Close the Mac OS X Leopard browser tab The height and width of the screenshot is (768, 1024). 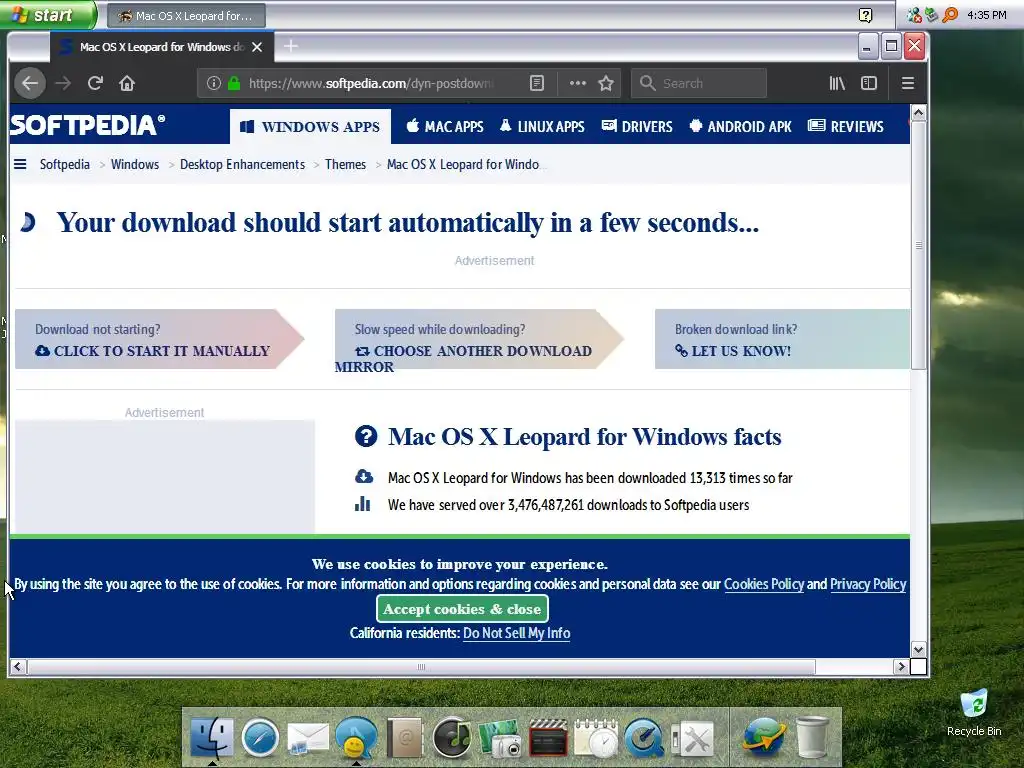[x=257, y=47]
